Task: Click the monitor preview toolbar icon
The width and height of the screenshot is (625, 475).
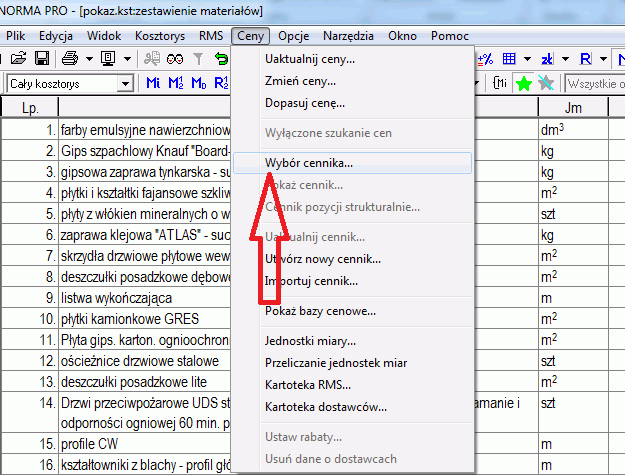Action: pyautogui.click(x=107, y=59)
